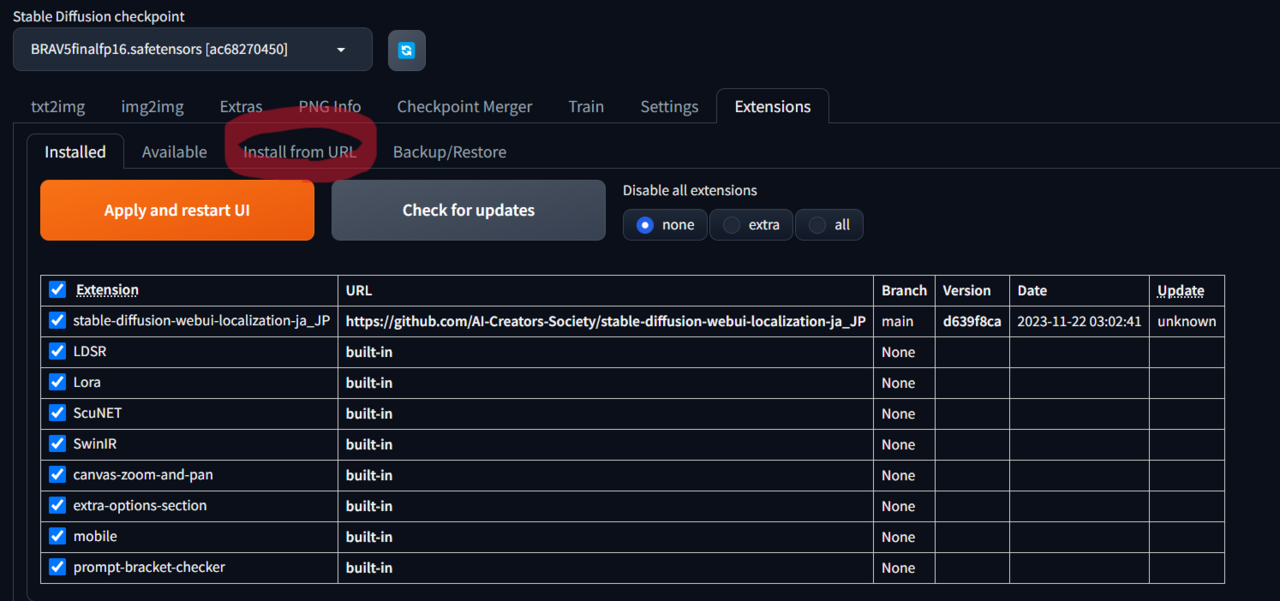This screenshot has width=1280, height=601.
Task: Select the Installed sub-tab
Action: click(x=75, y=152)
